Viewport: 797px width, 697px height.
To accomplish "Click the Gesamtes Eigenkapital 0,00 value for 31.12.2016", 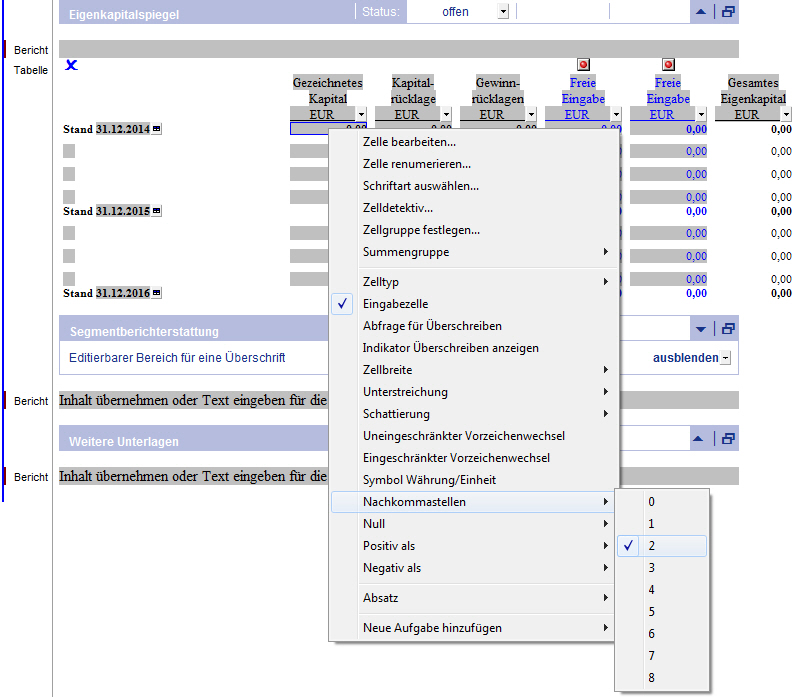I will 781,293.
